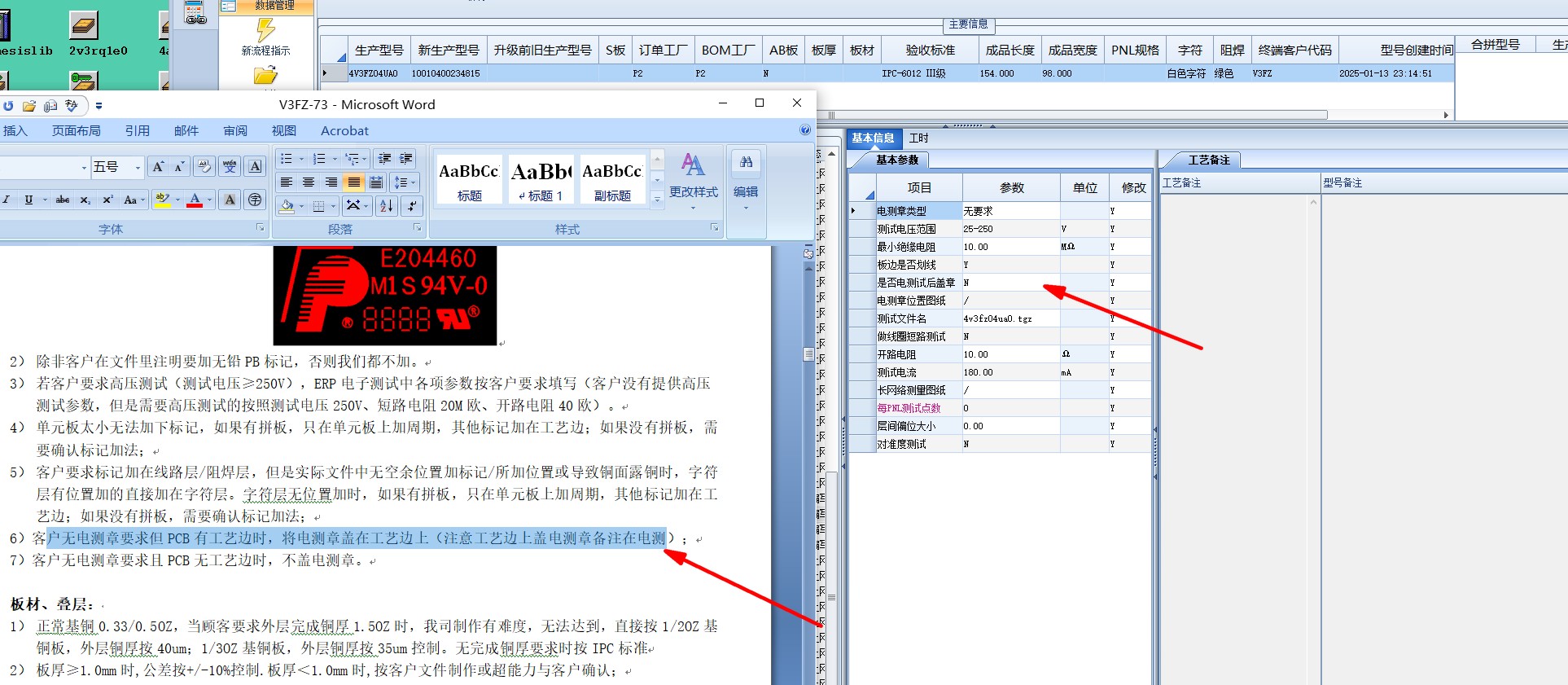Click the Send as email attachment icon
The width and height of the screenshot is (1568, 685).
coord(50,106)
